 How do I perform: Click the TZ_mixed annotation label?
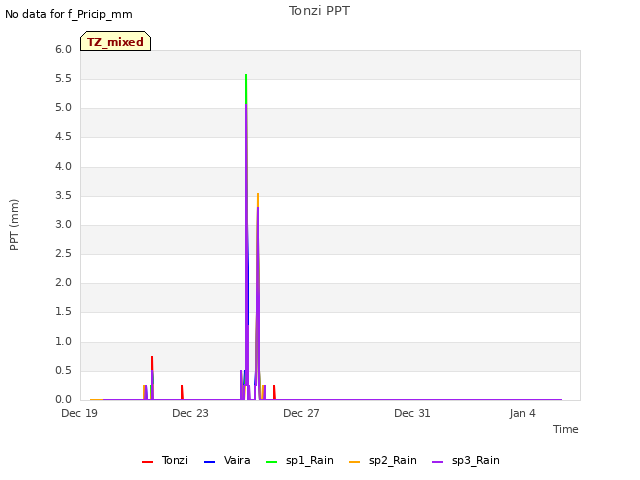coord(116,41)
